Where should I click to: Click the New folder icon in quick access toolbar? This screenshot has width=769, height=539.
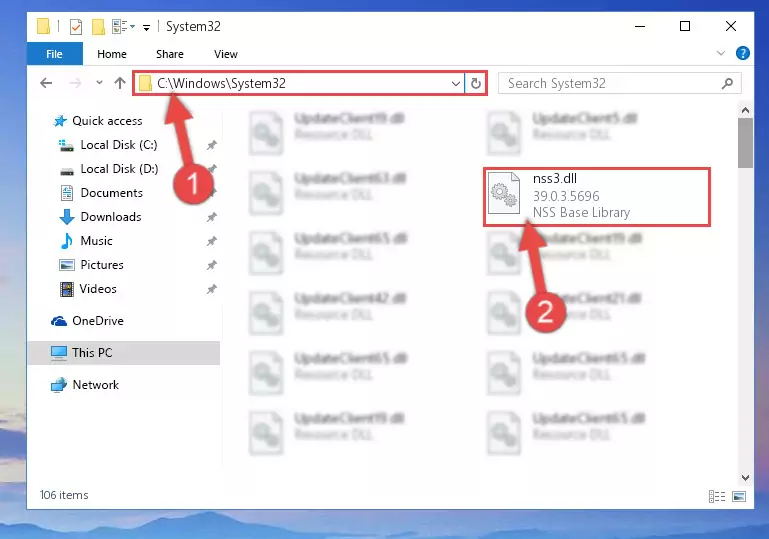[x=98, y=26]
